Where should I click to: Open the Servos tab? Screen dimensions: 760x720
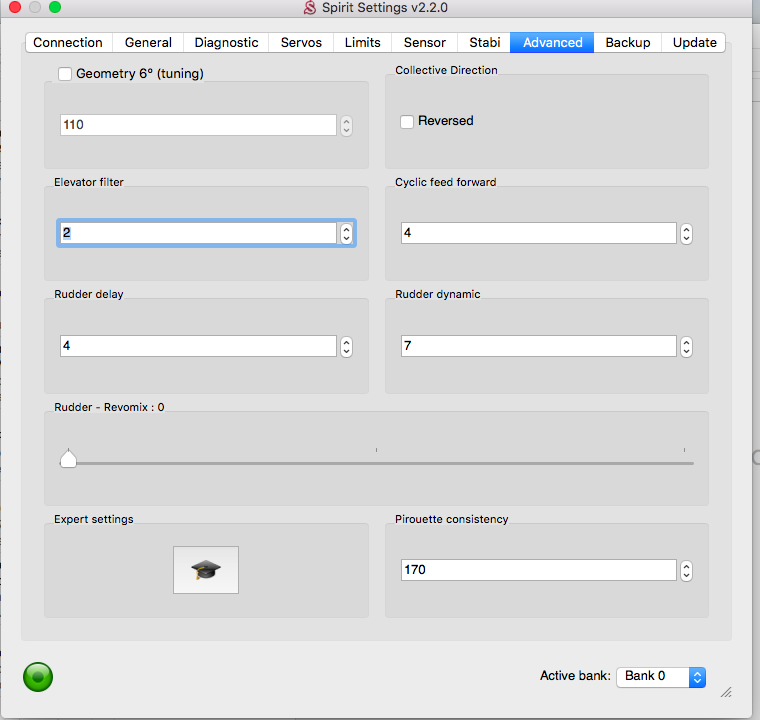301,42
